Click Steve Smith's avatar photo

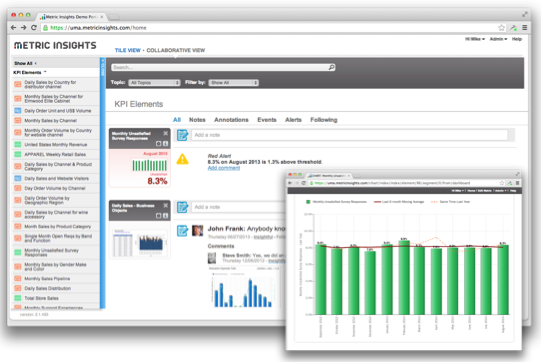coord(212,258)
